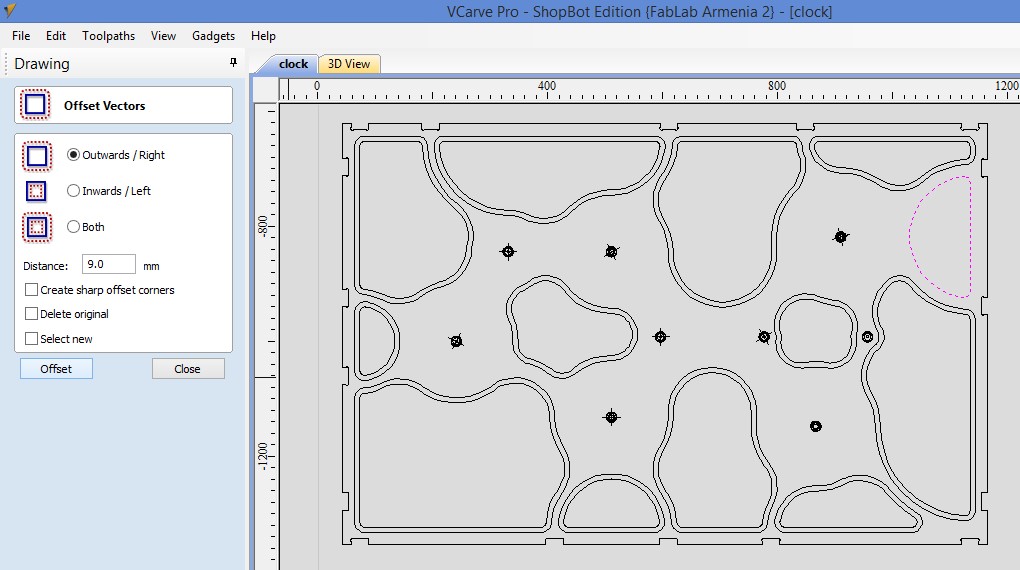
Task: Open the File menu
Action: 21,36
